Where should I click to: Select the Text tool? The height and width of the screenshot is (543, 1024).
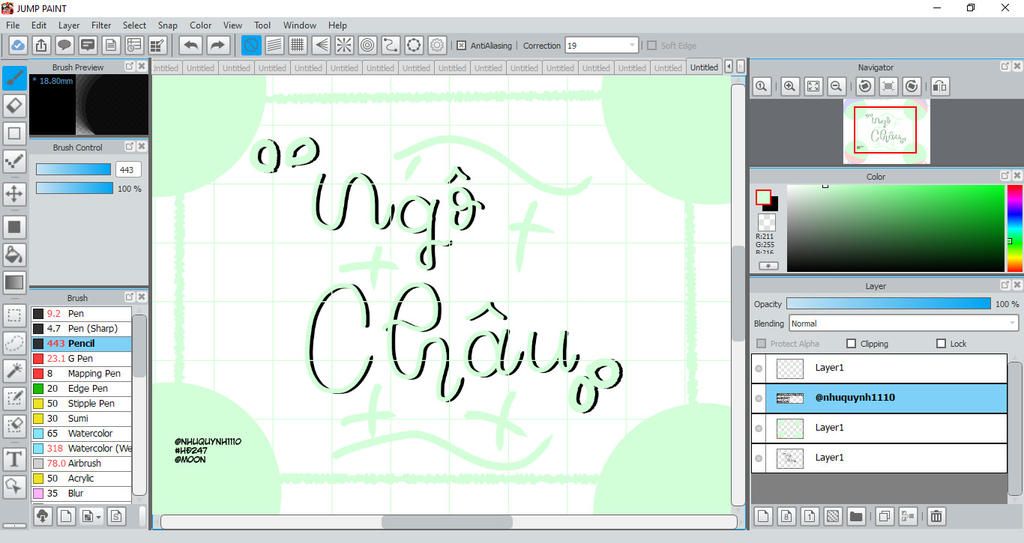click(14, 459)
